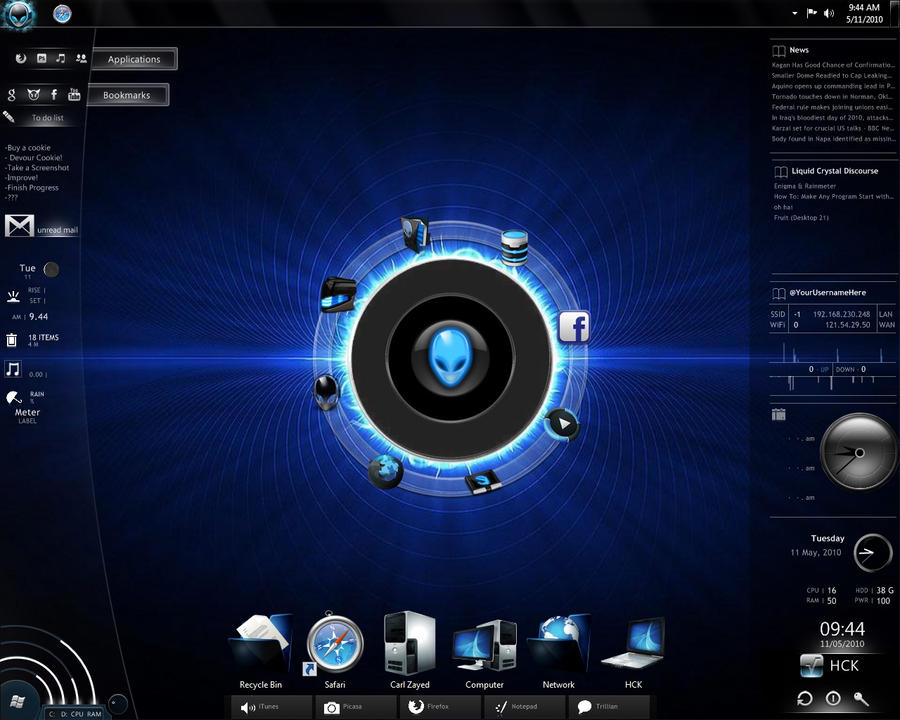The image size is (900, 720).
Task: Open the recycle bin '18 ITEMS' widget
Action: (33, 340)
